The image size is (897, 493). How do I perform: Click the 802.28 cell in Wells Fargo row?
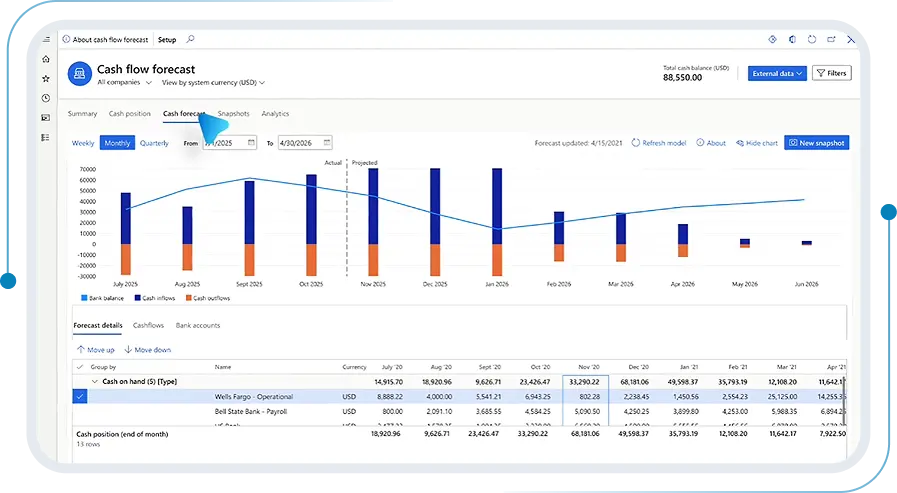pyautogui.click(x=585, y=396)
